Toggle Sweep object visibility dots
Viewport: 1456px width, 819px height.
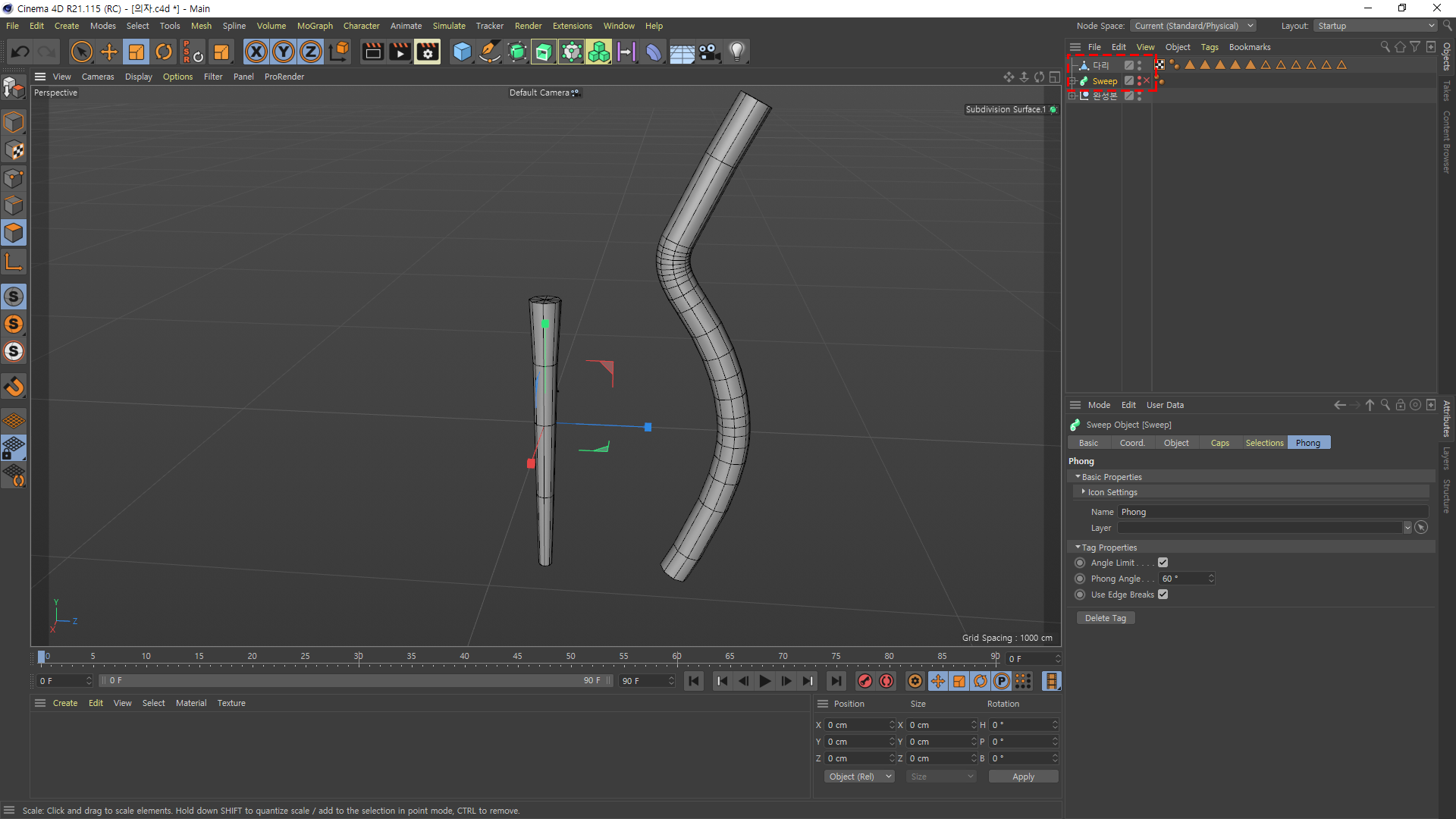pos(1139,81)
